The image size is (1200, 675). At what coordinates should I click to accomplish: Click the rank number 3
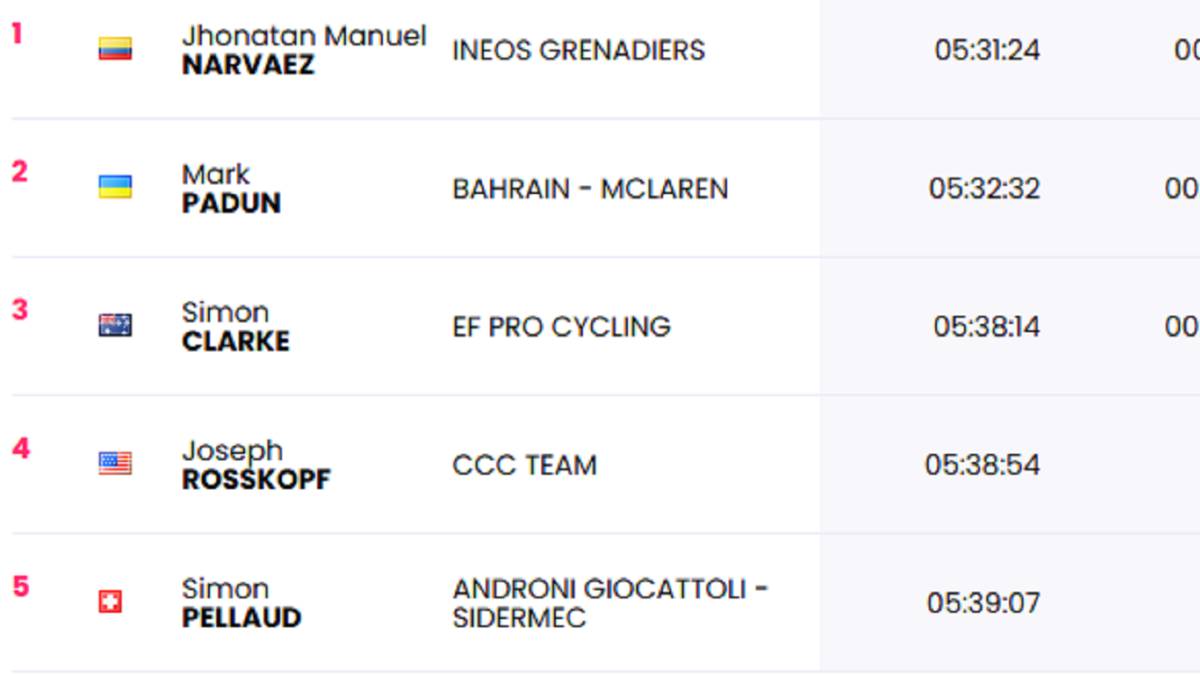pyautogui.click(x=20, y=310)
